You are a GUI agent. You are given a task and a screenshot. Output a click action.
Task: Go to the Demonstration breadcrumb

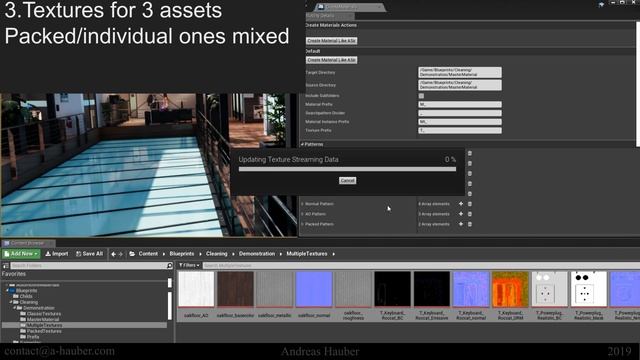click(x=257, y=254)
